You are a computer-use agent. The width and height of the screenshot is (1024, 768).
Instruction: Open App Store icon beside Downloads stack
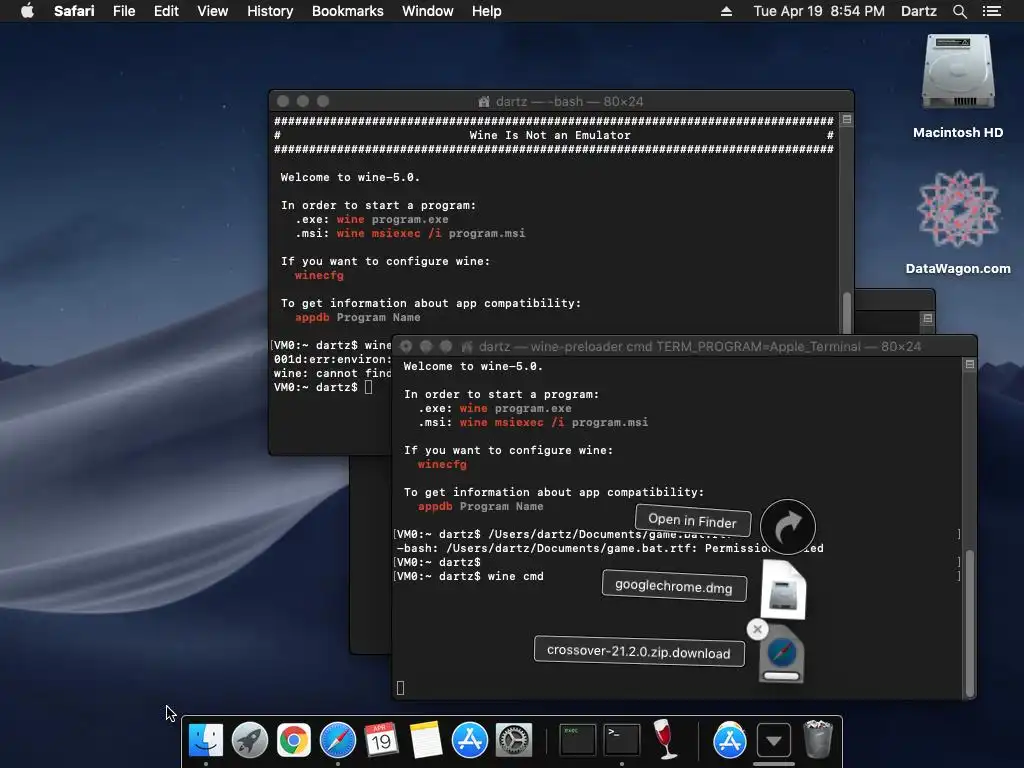(x=729, y=740)
